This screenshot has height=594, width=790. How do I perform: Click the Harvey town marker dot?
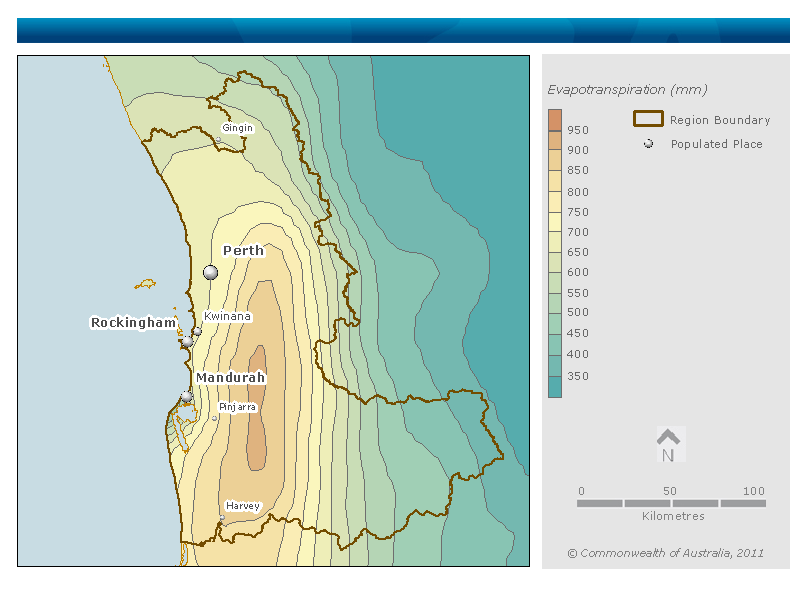pyautogui.click(x=222, y=517)
